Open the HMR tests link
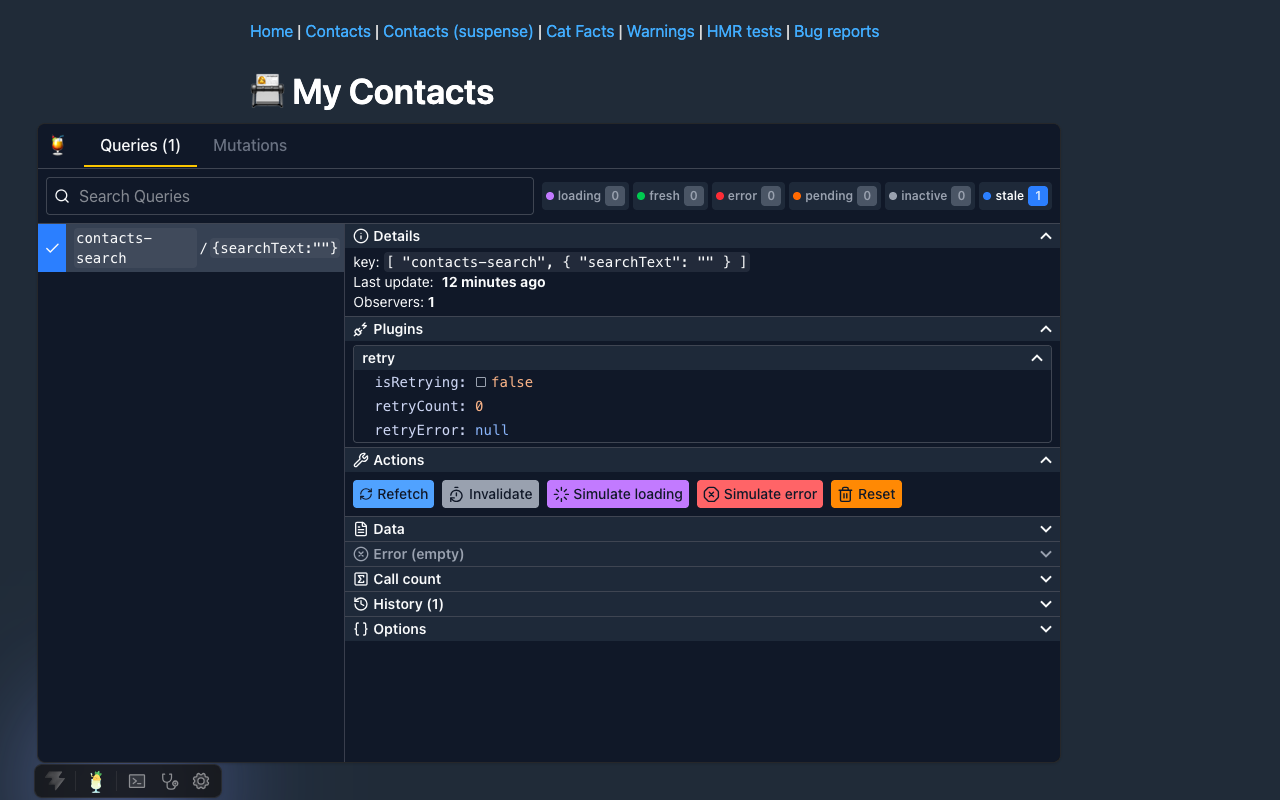Viewport: 1280px width, 800px height. (x=744, y=31)
